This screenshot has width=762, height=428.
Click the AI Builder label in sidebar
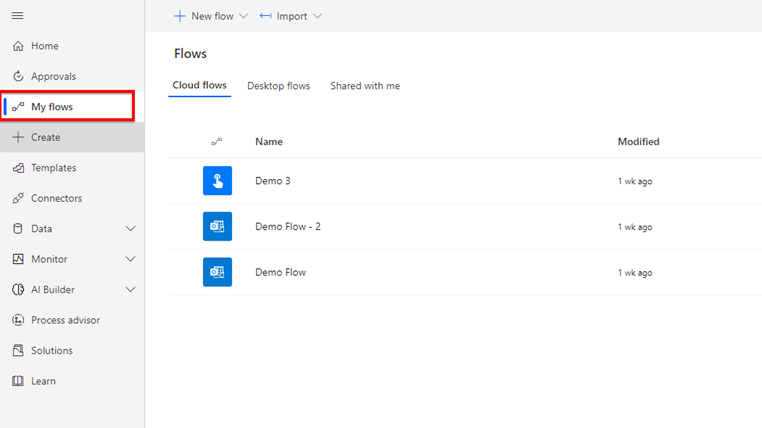53,290
